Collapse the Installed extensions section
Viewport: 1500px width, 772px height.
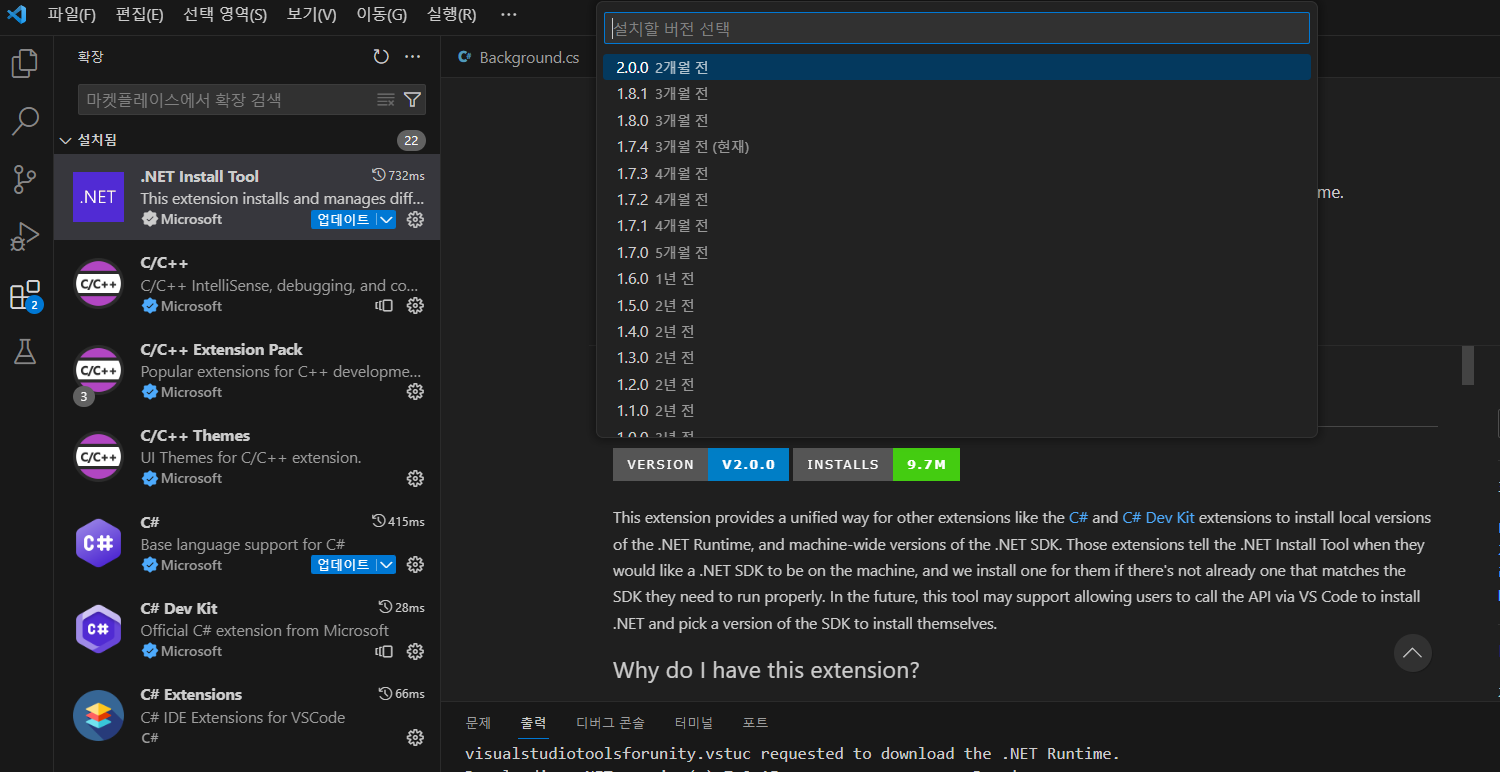pos(66,140)
